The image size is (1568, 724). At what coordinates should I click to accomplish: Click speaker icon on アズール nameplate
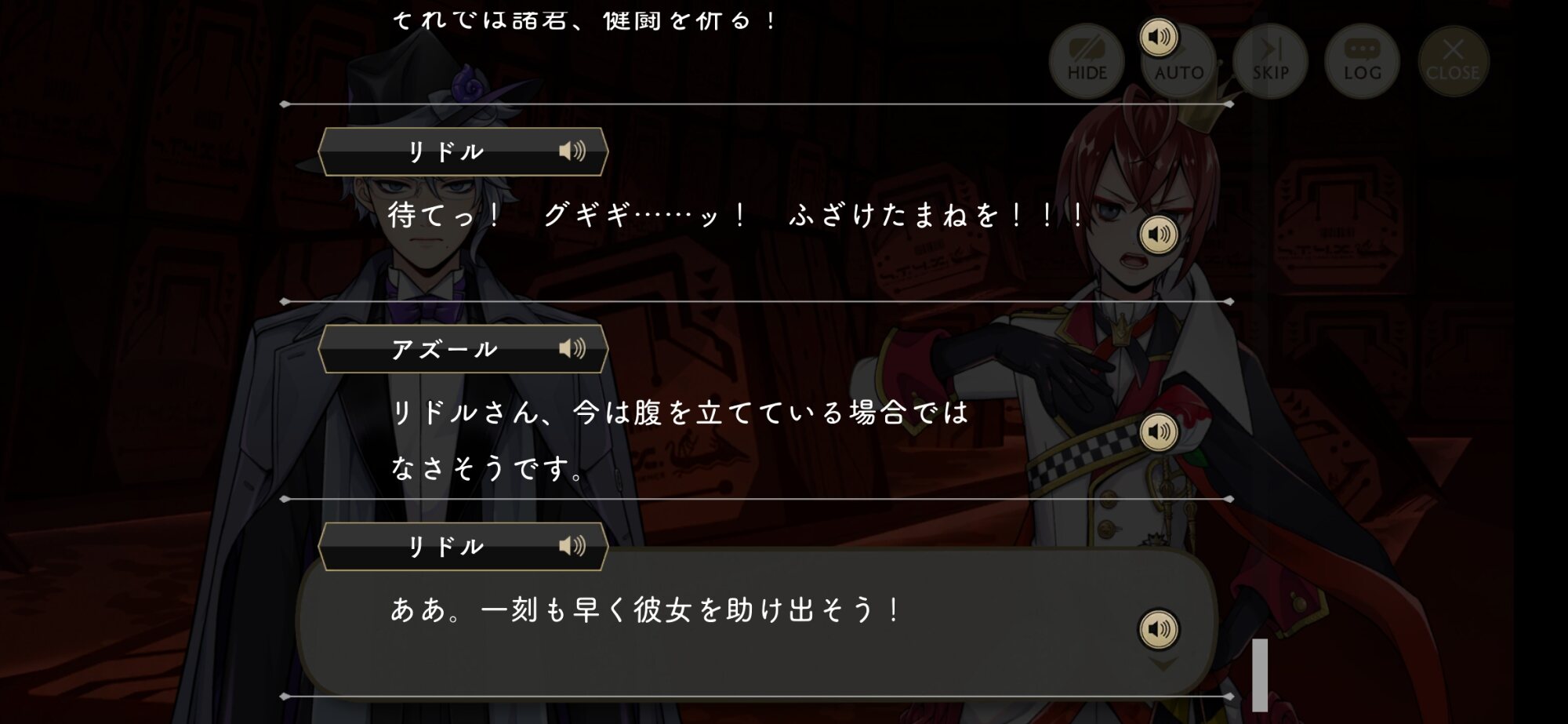point(572,348)
